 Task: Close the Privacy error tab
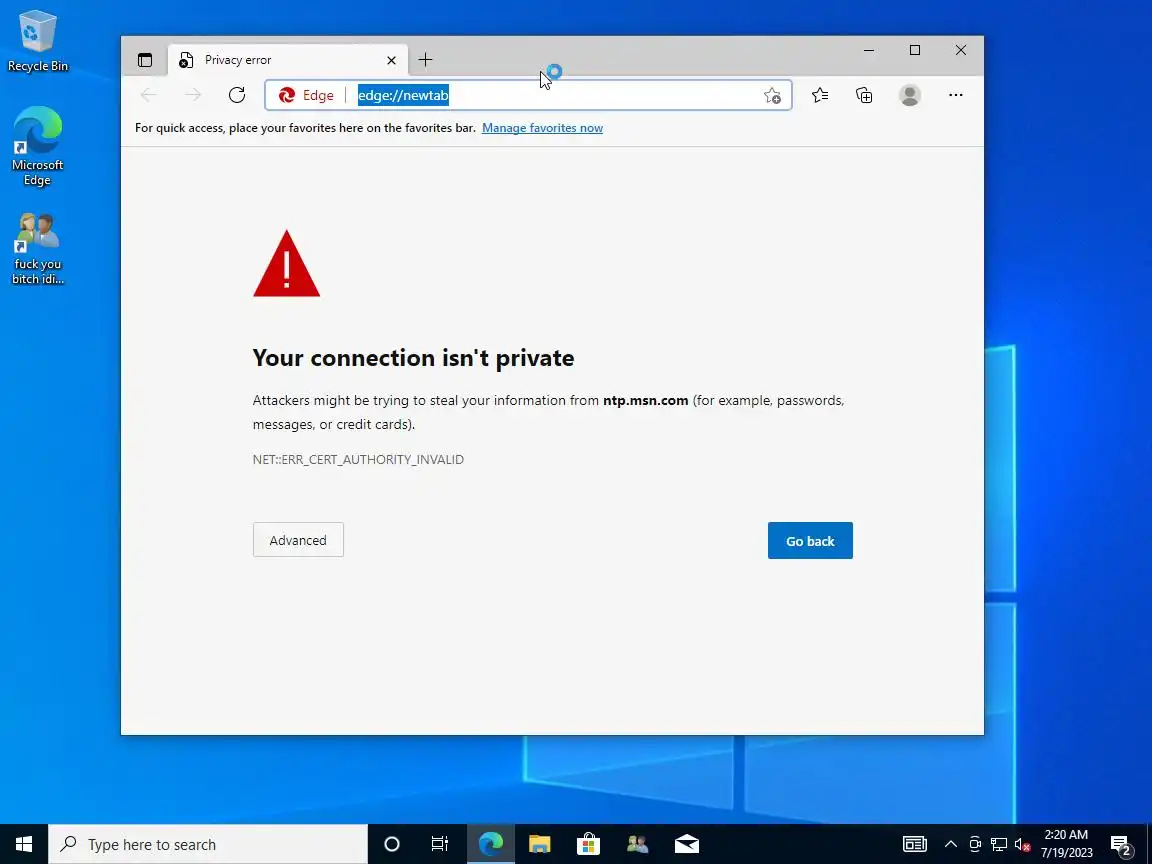392,60
